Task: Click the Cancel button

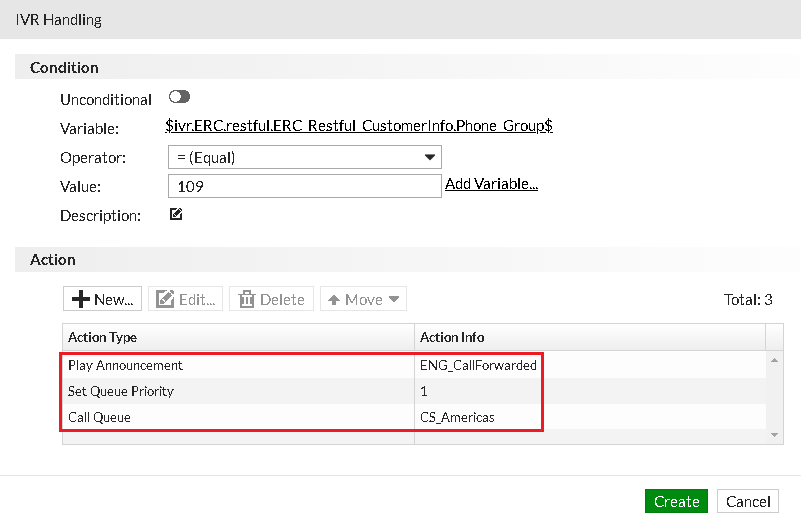Action: pyautogui.click(x=748, y=501)
